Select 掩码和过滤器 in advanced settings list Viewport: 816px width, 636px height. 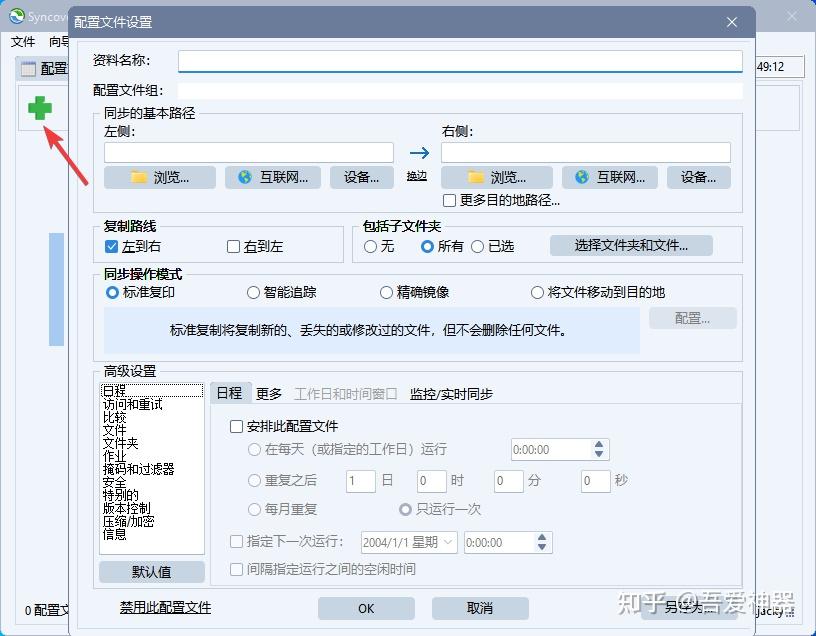pos(138,469)
